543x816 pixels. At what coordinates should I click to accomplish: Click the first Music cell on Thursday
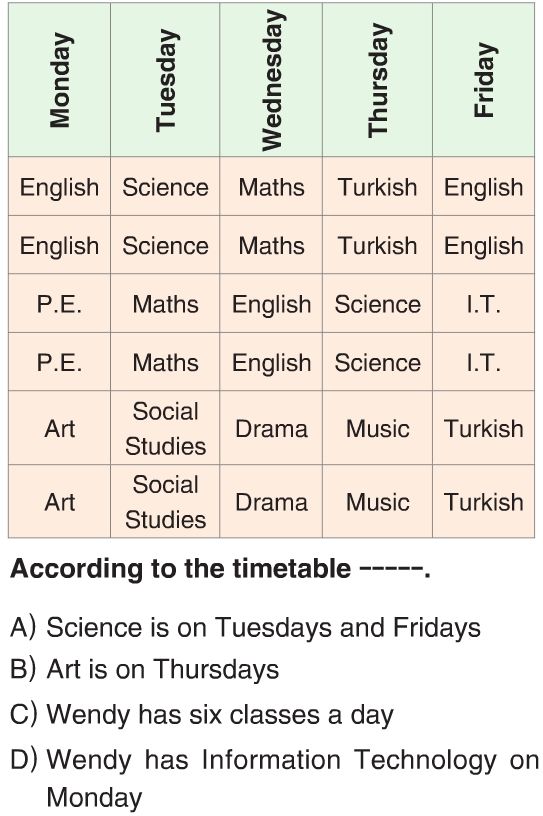click(377, 428)
